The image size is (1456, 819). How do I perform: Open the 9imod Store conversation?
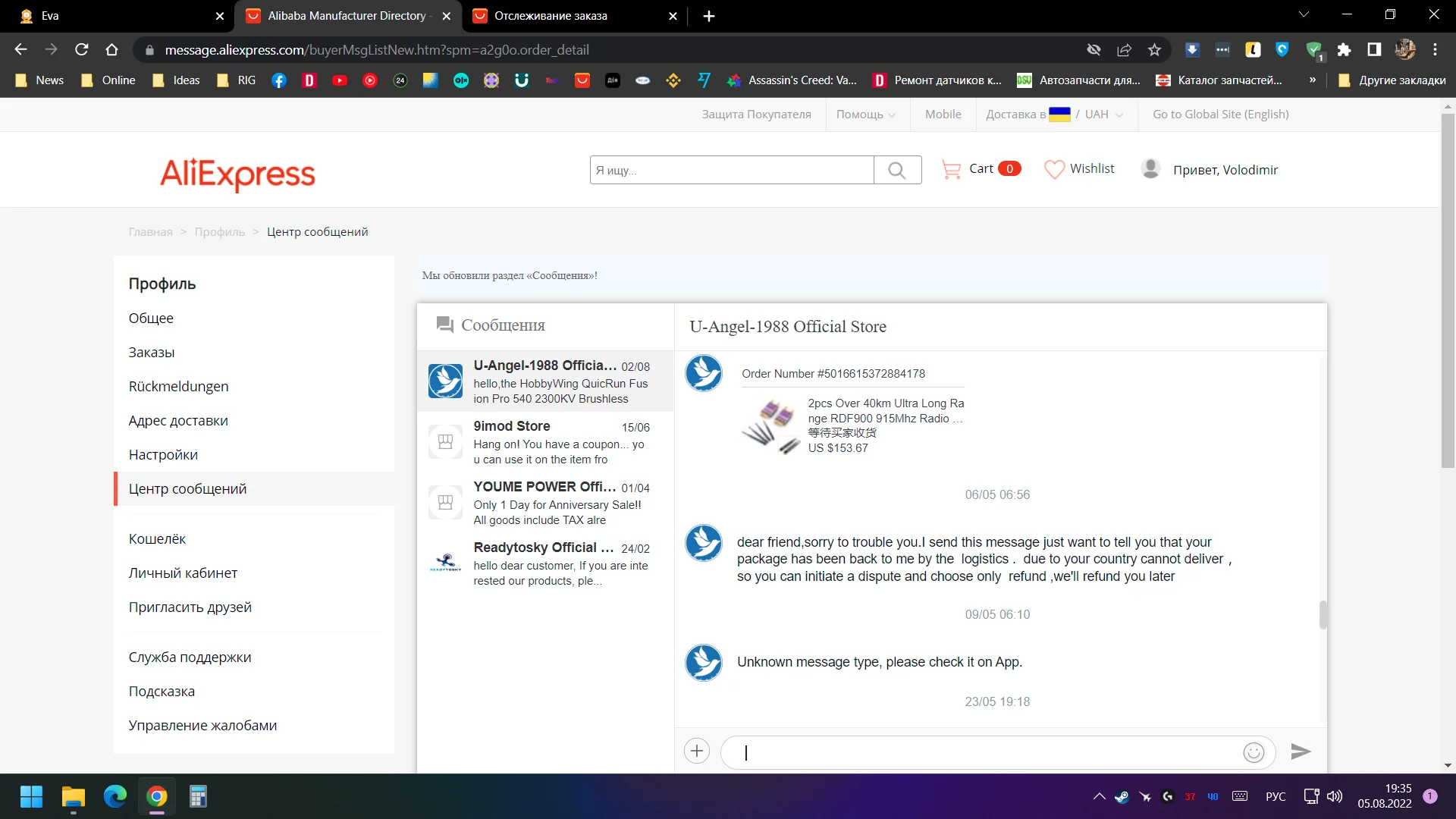coord(544,442)
